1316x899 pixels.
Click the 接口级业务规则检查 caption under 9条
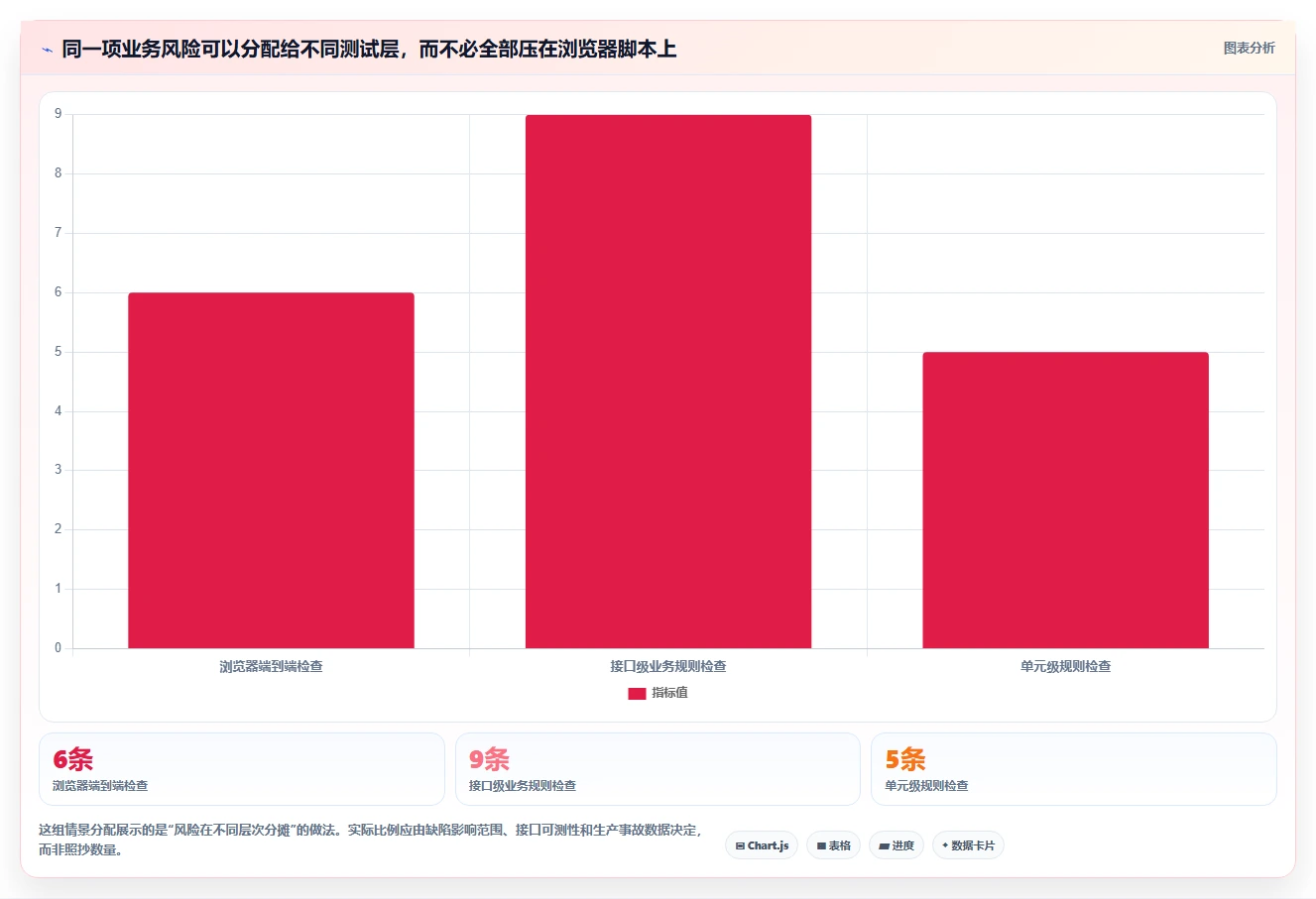(x=523, y=786)
